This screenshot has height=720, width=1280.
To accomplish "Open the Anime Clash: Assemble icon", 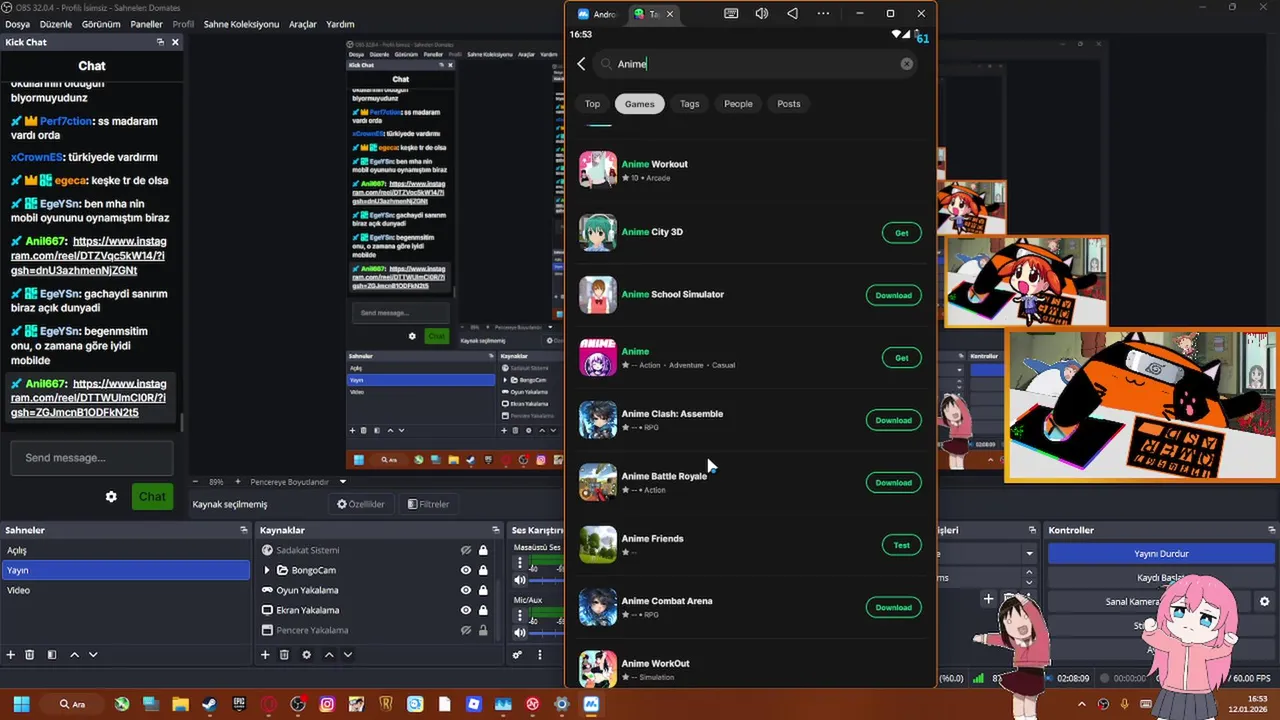I will [598, 420].
